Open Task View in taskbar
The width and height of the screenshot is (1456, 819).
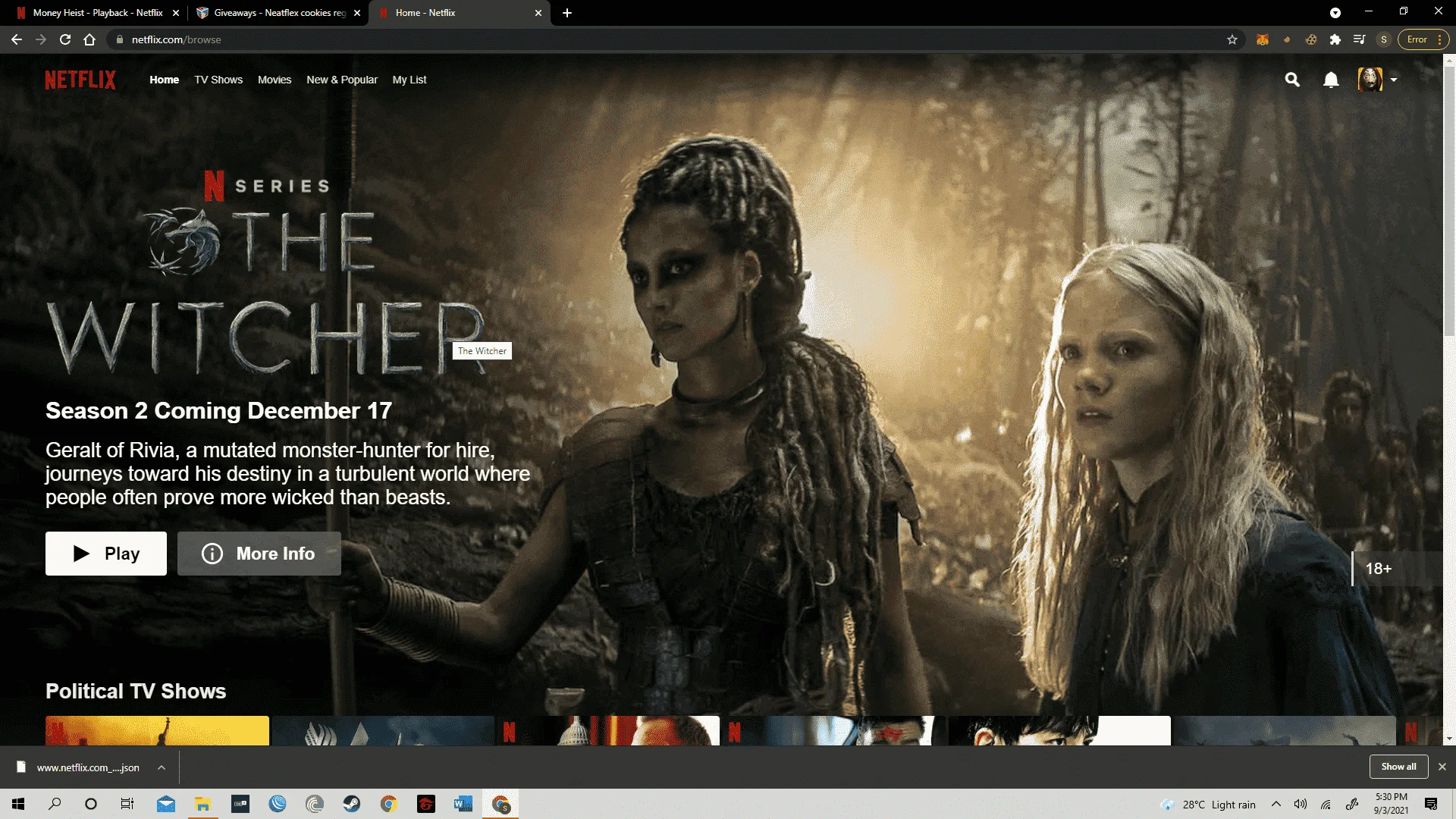pyautogui.click(x=127, y=804)
